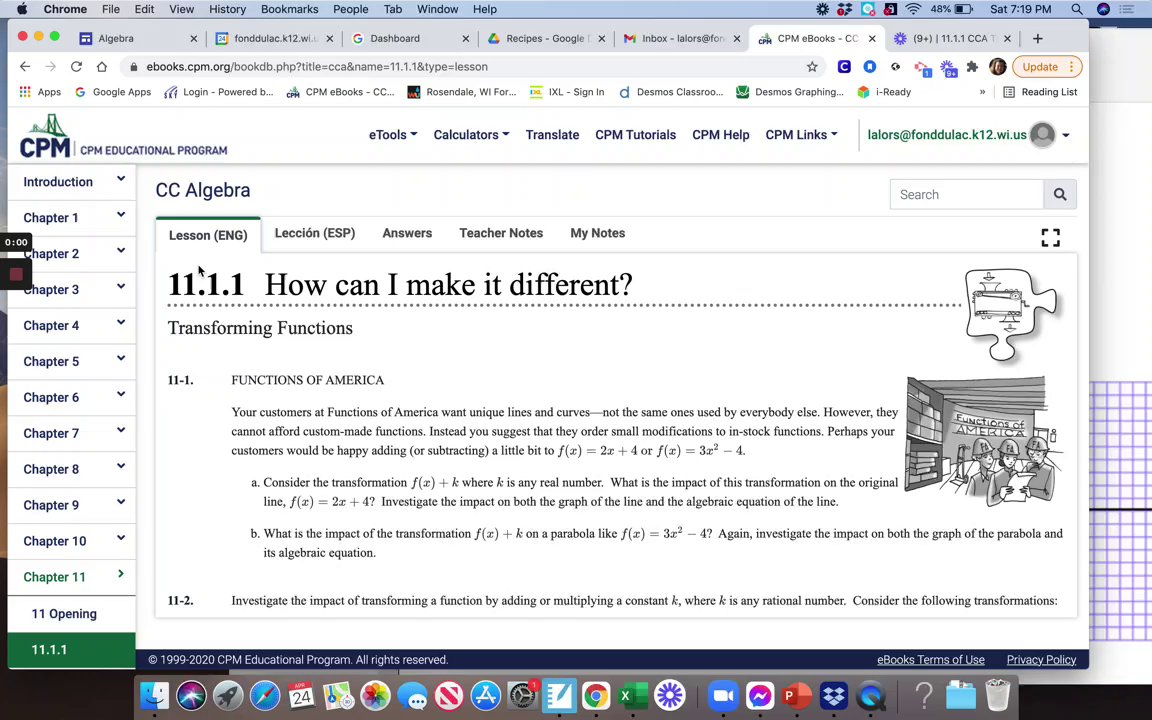
Task: Open the History menu in menu bar
Action: [227, 9]
